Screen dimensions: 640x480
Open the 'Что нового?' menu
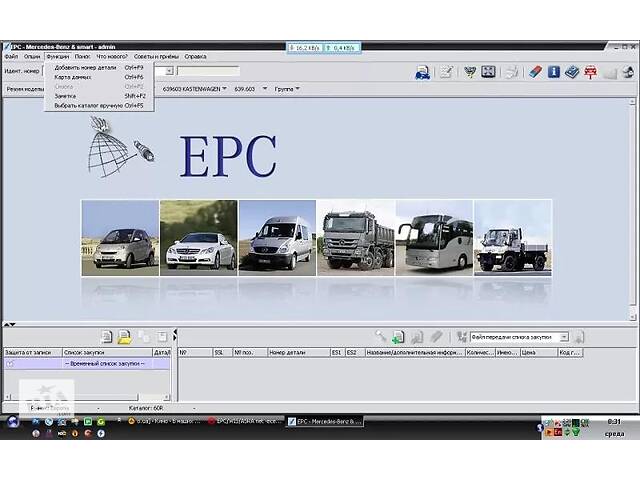[x=112, y=56]
